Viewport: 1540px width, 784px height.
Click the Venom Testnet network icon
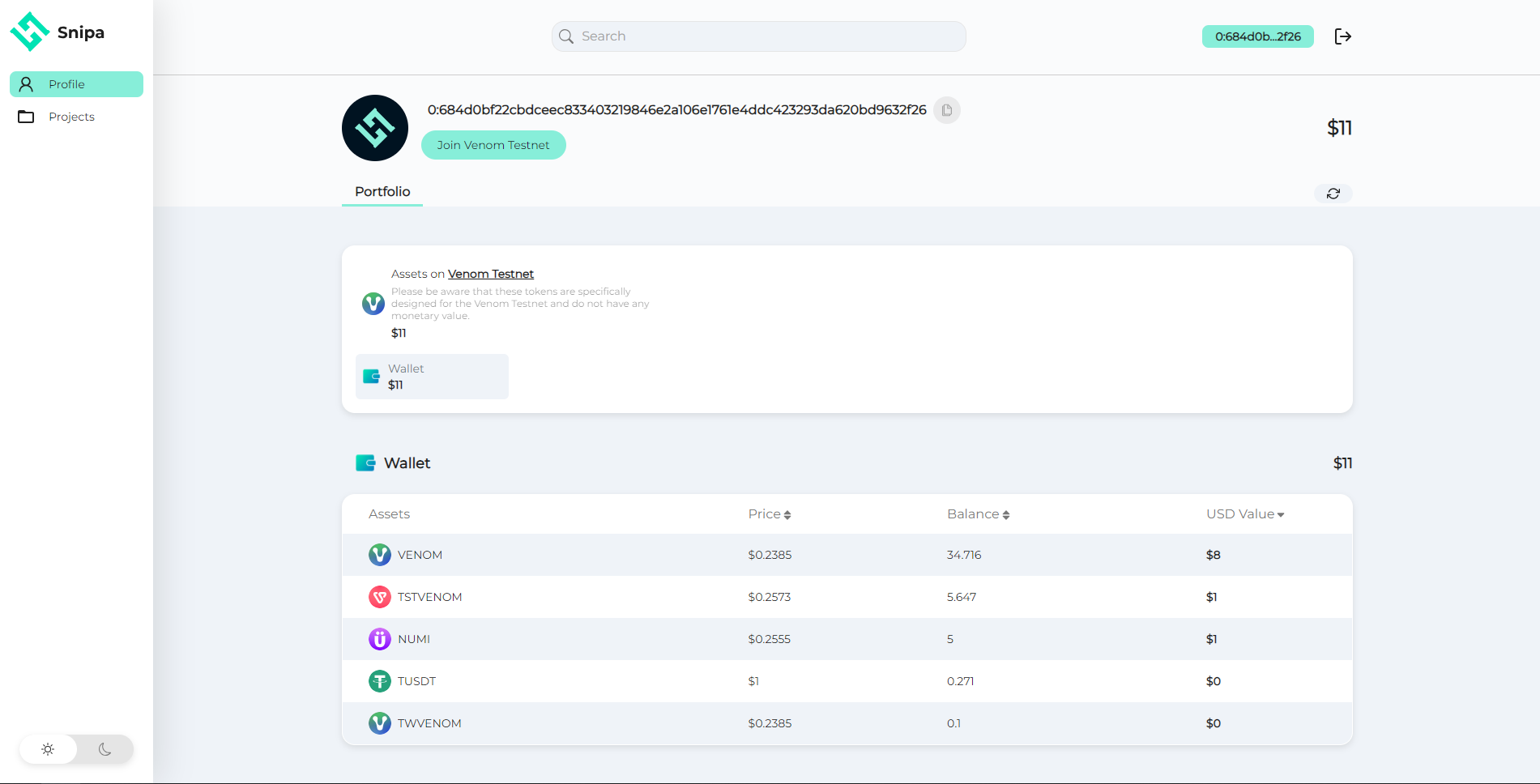coord(373,304)
